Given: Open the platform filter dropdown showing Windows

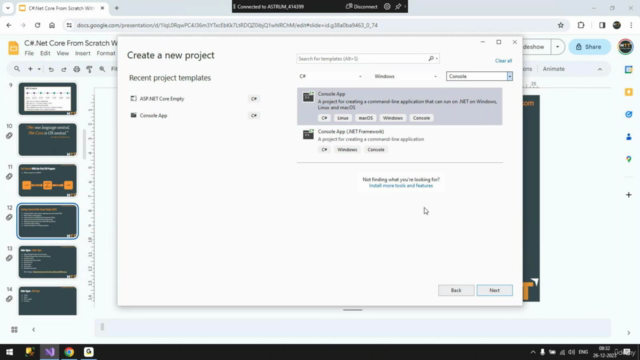Looking at the screenshot, I should 405,76.
